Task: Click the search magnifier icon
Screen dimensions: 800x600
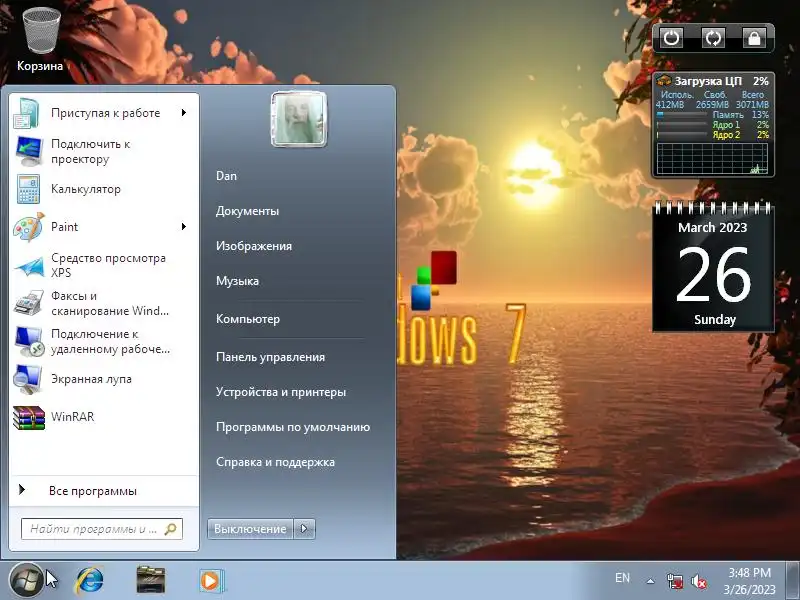Action: pos(170,529)
